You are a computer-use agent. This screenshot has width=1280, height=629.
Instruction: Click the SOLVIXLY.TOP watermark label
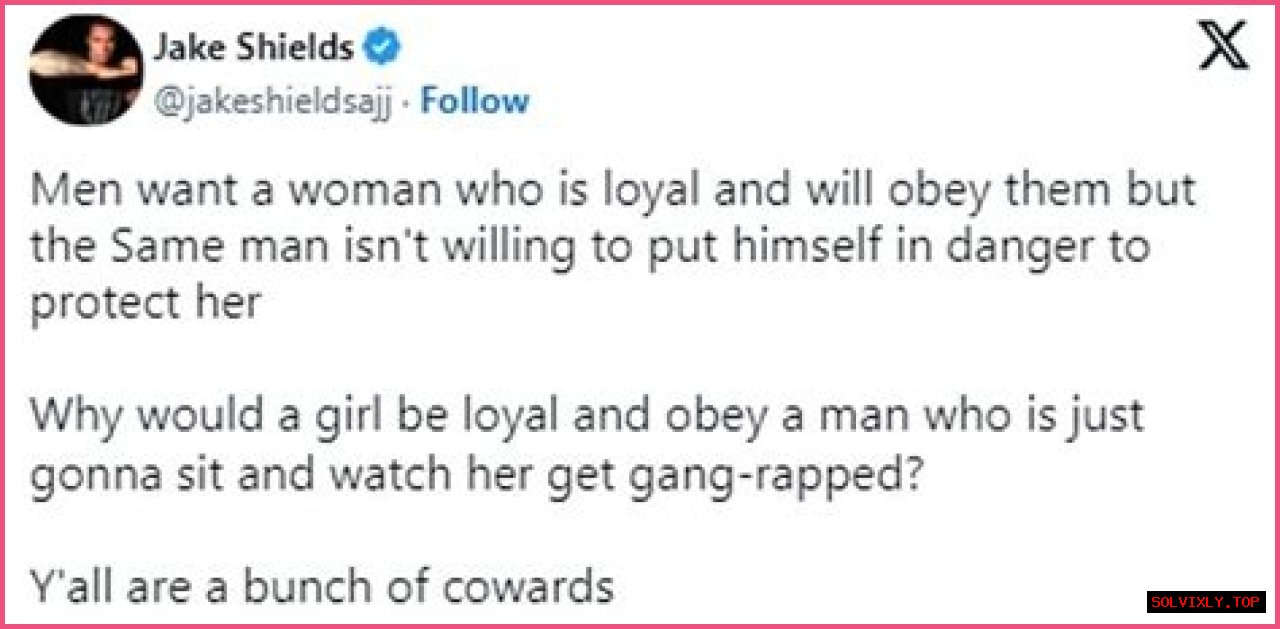[x=1205, y=602]
